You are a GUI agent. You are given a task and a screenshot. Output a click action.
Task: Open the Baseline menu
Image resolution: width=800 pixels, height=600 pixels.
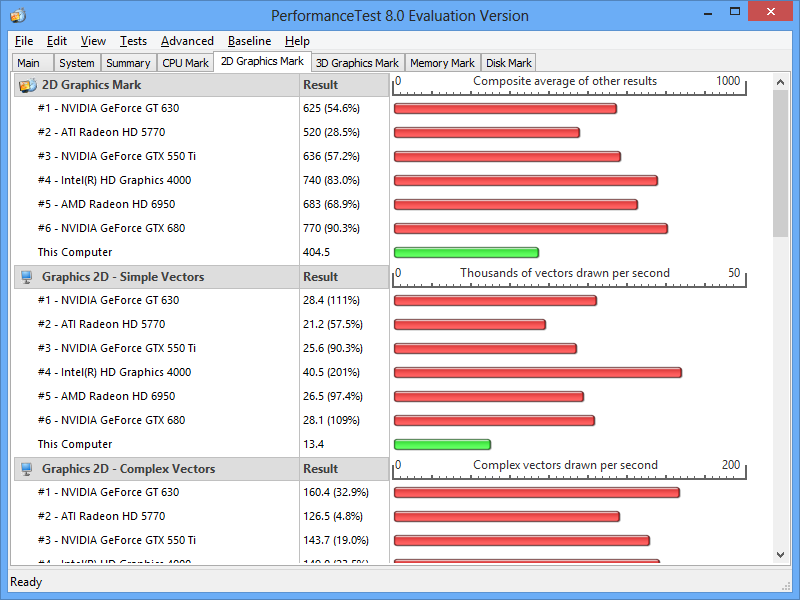[249, 41]
